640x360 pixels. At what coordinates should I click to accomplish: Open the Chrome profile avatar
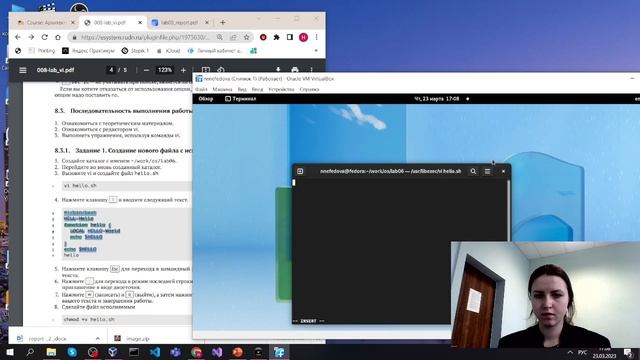click(x=303, y=37)
